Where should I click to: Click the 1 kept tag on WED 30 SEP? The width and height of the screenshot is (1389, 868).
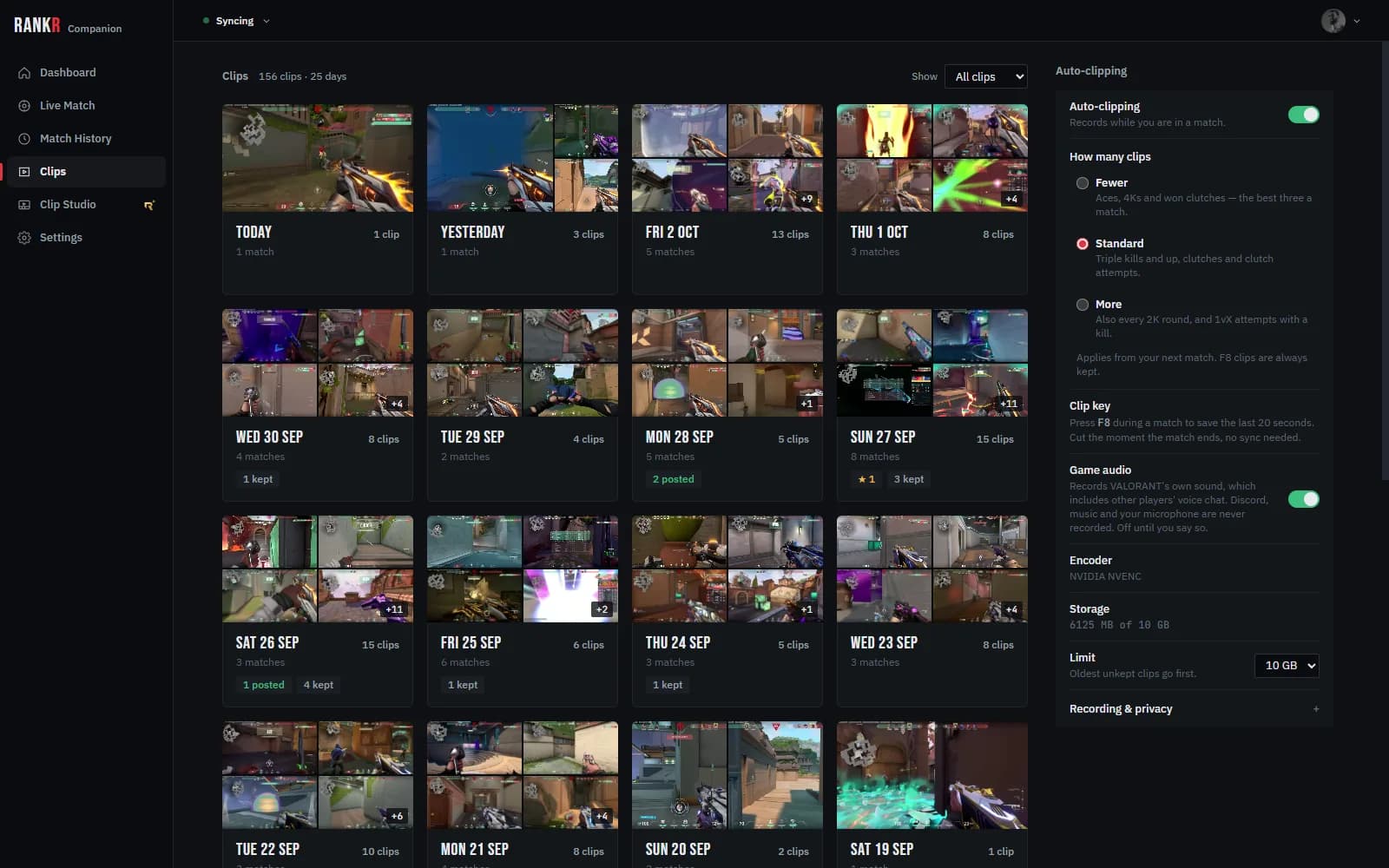tap(258, 479)
